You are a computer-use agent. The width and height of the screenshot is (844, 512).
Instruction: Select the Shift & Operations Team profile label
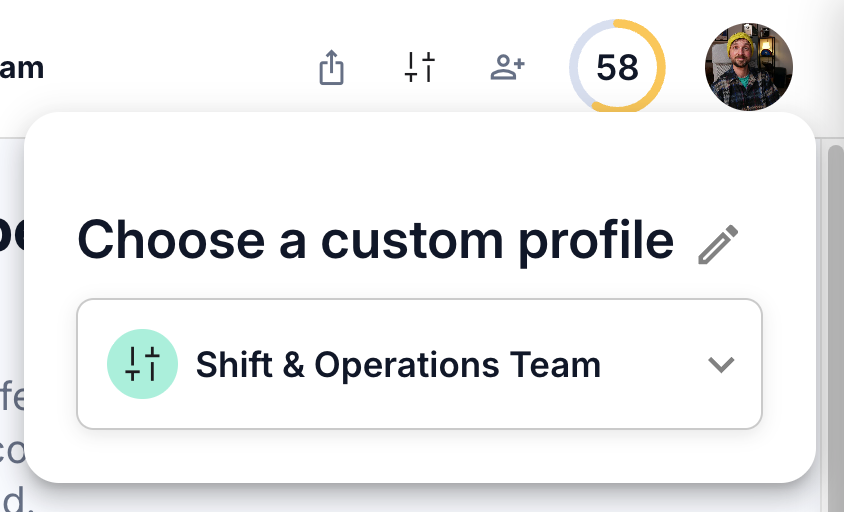coord(398,365)
